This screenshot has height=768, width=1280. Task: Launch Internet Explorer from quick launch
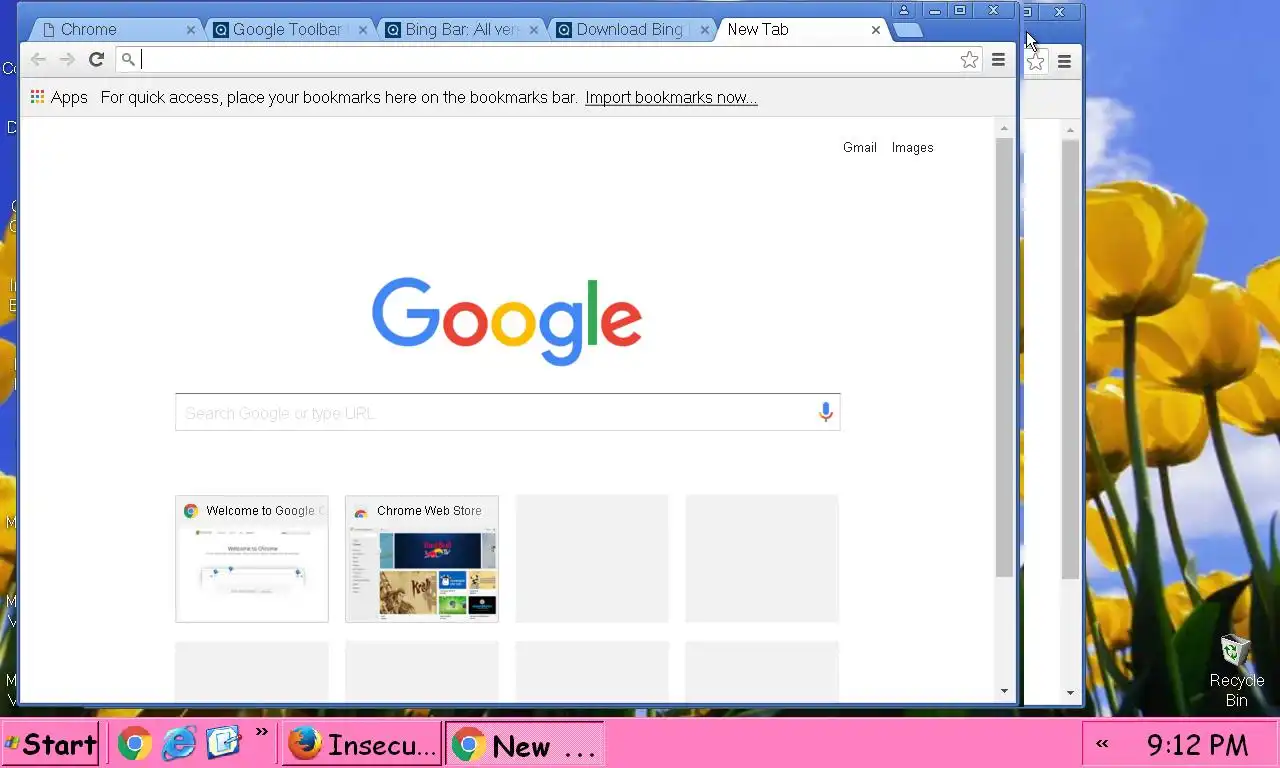click(x=179, y=743)
